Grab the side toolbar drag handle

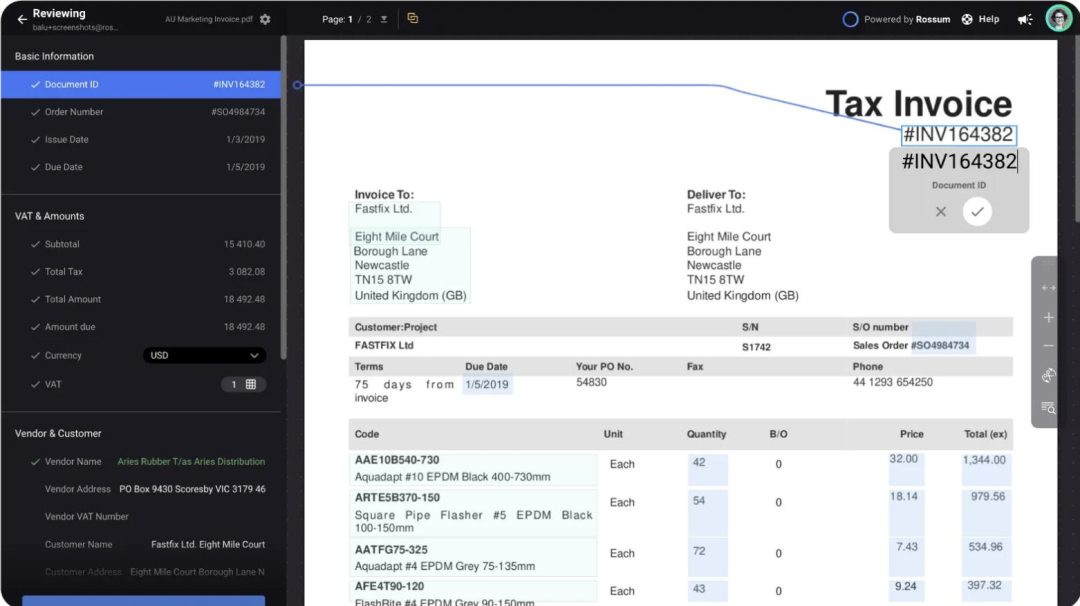[1048, 263]
